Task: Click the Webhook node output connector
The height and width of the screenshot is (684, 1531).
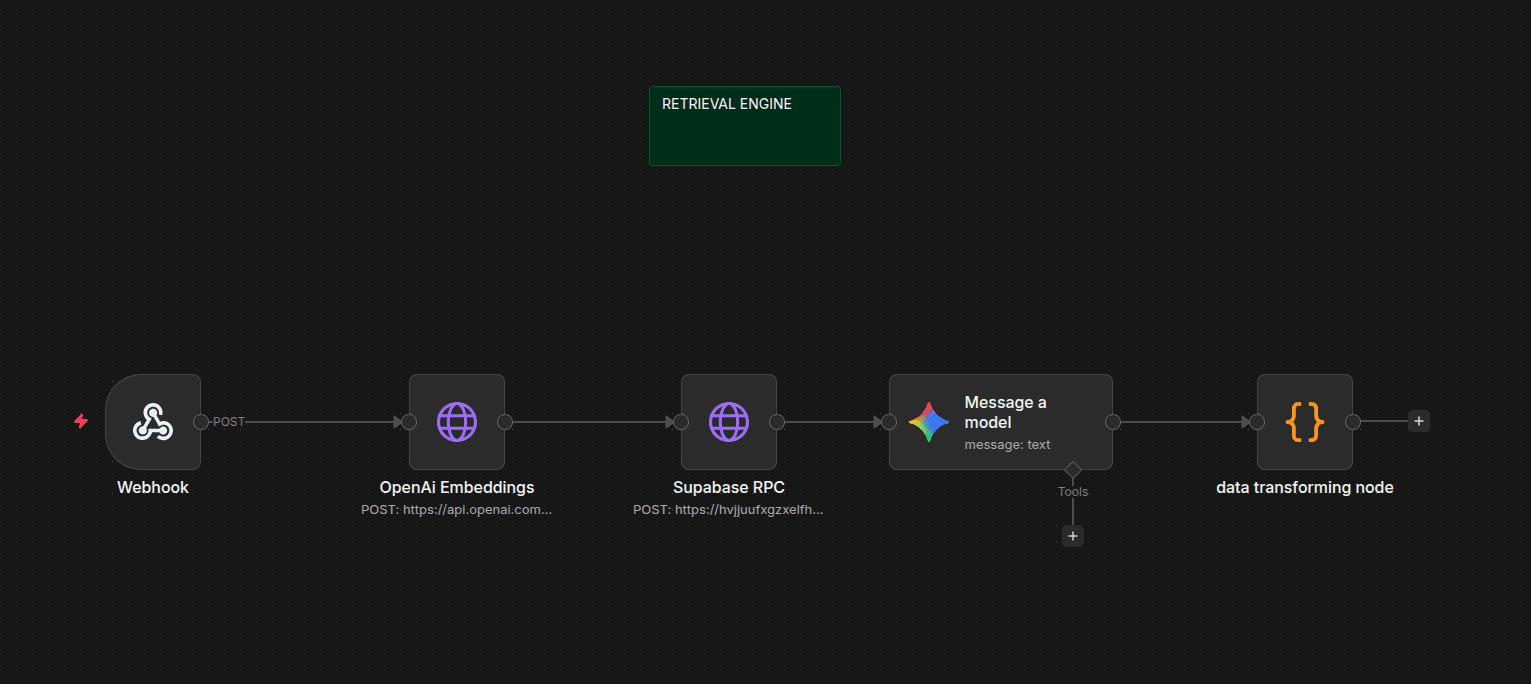Action: click(201, 422)
